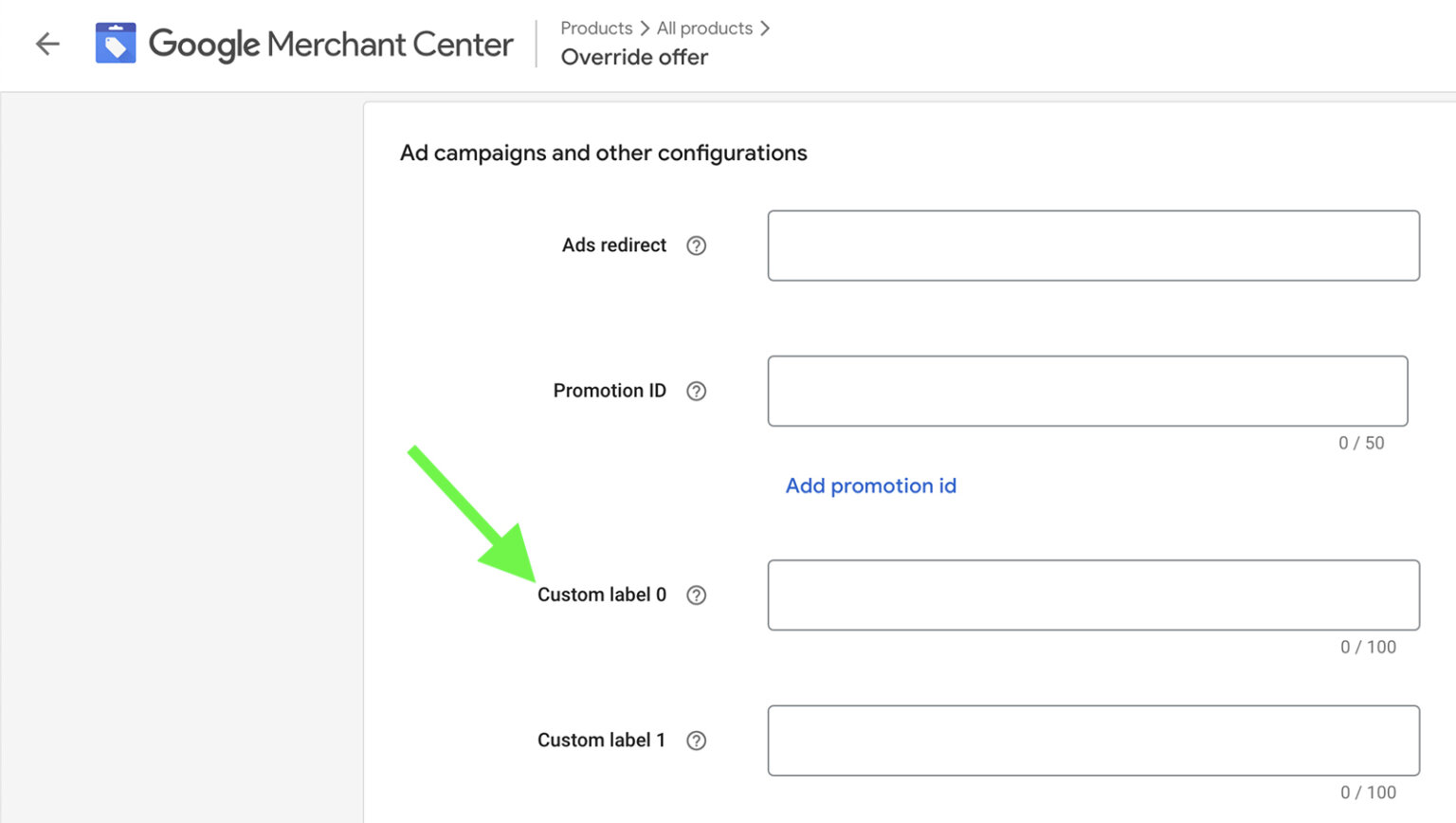Go back using the left arrow

(x=47, y=44)
